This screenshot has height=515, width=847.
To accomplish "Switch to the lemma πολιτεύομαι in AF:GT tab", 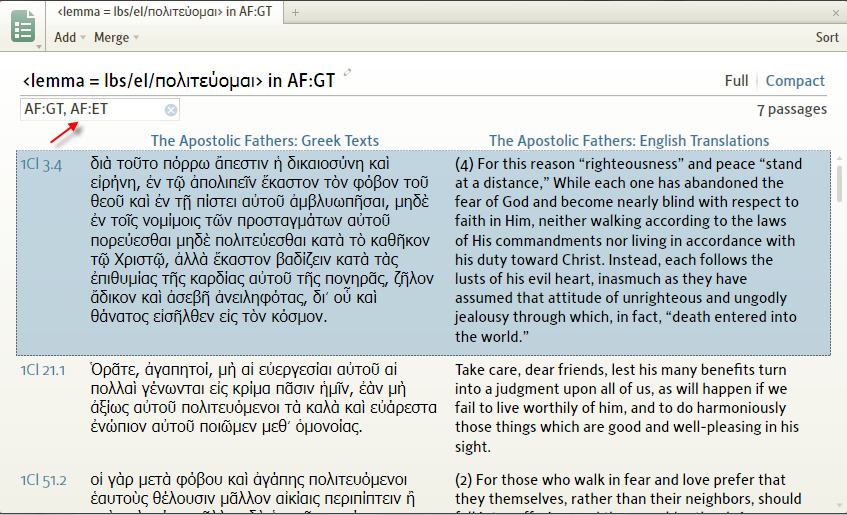I will point(165,12).
